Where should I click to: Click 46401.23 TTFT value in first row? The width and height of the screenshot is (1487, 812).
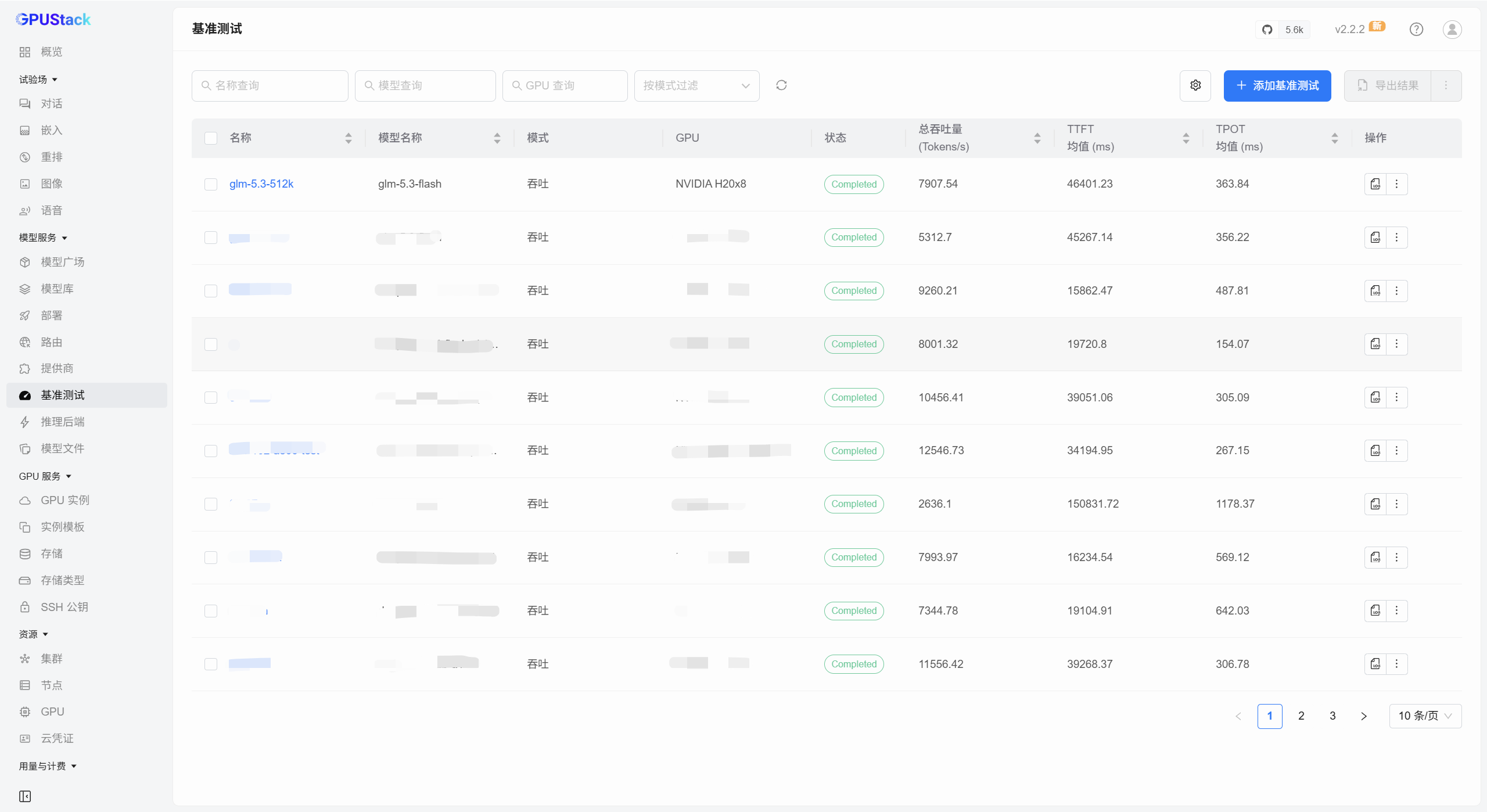(x=1090, y=184)
